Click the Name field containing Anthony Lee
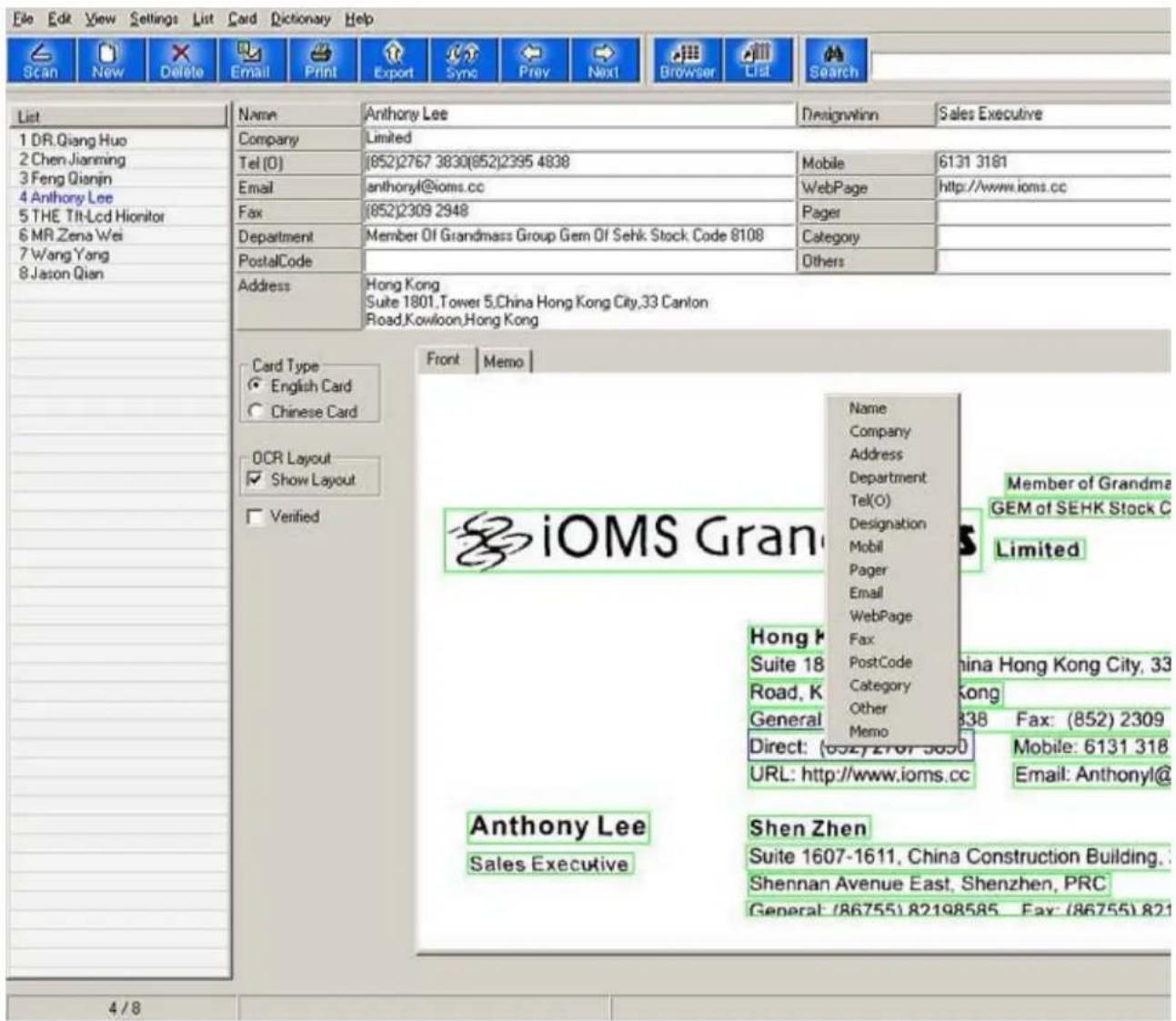 coord(578,115)
